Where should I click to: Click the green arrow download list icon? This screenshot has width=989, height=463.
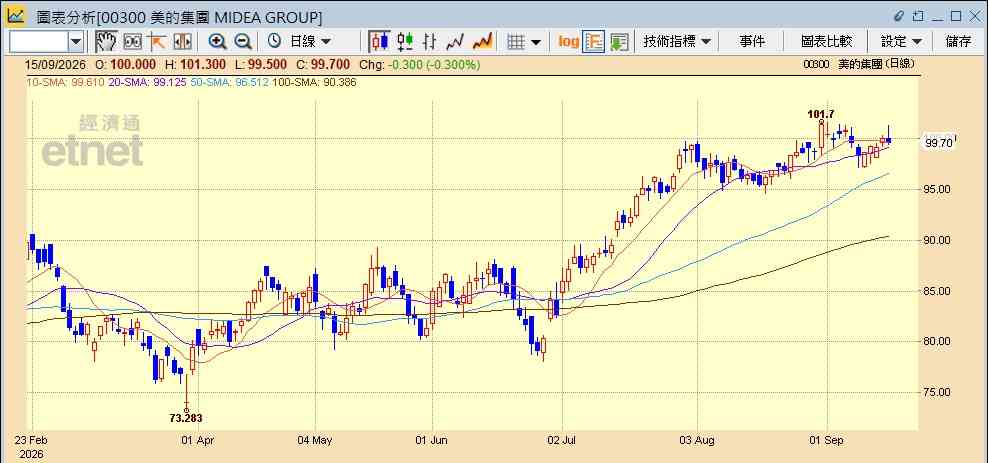pyautogui.click(x=619, y=42)
